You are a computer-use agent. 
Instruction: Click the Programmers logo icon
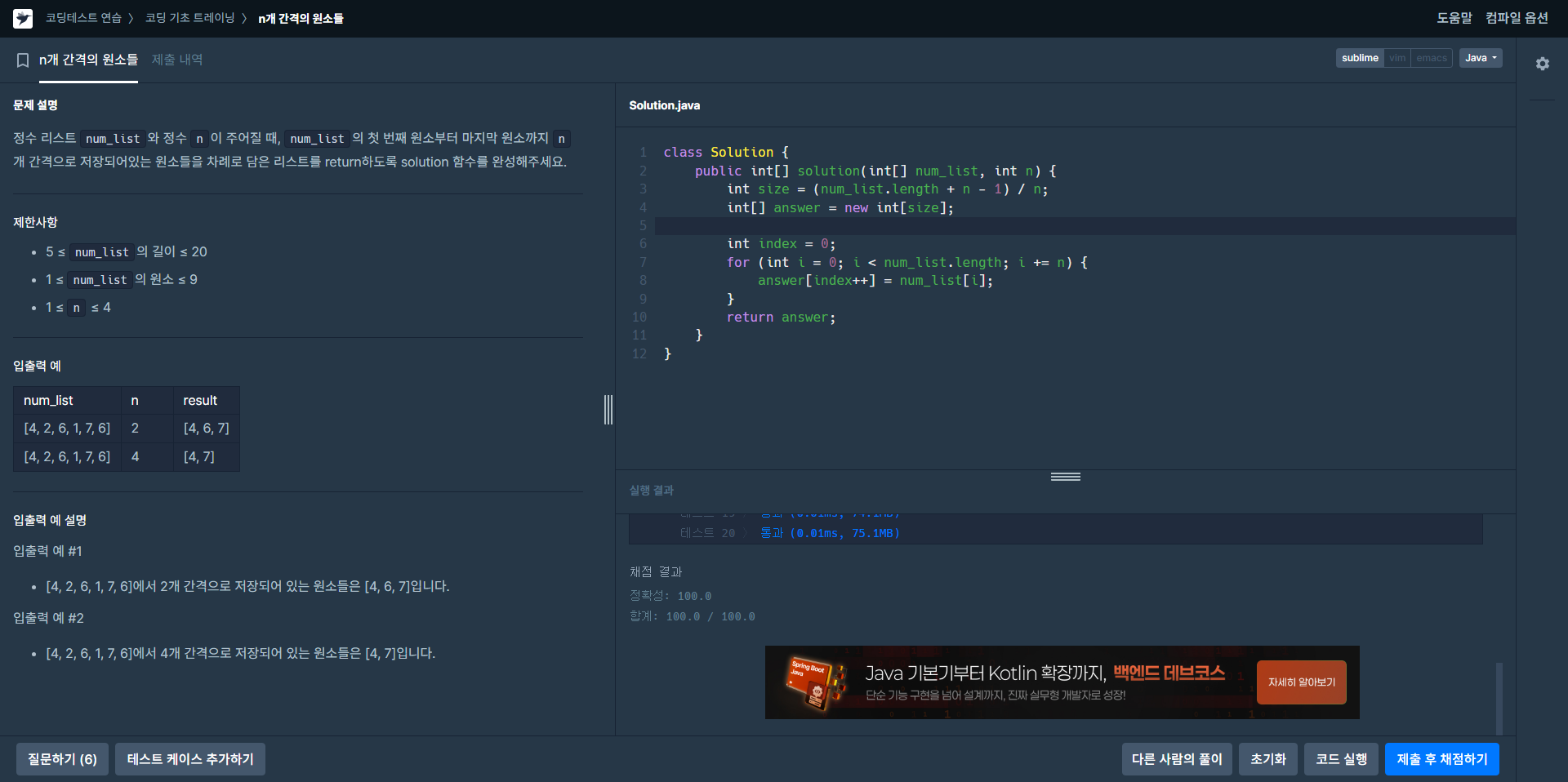[x=23, y=18]
